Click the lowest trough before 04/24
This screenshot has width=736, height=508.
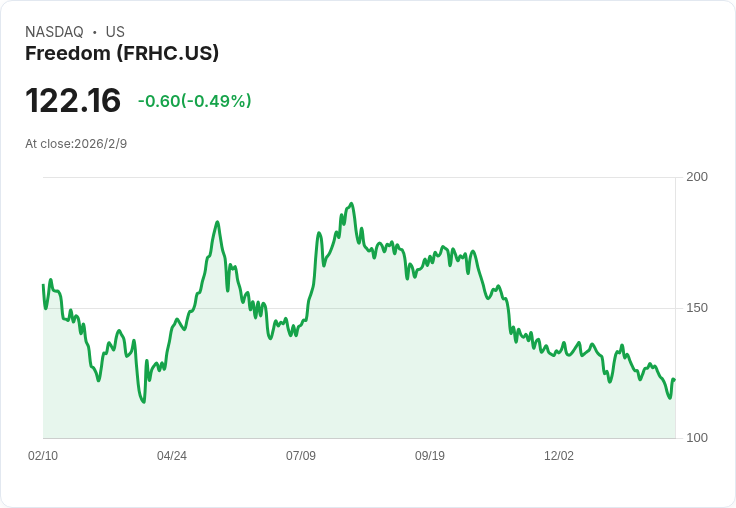click(x=144, y=402)
